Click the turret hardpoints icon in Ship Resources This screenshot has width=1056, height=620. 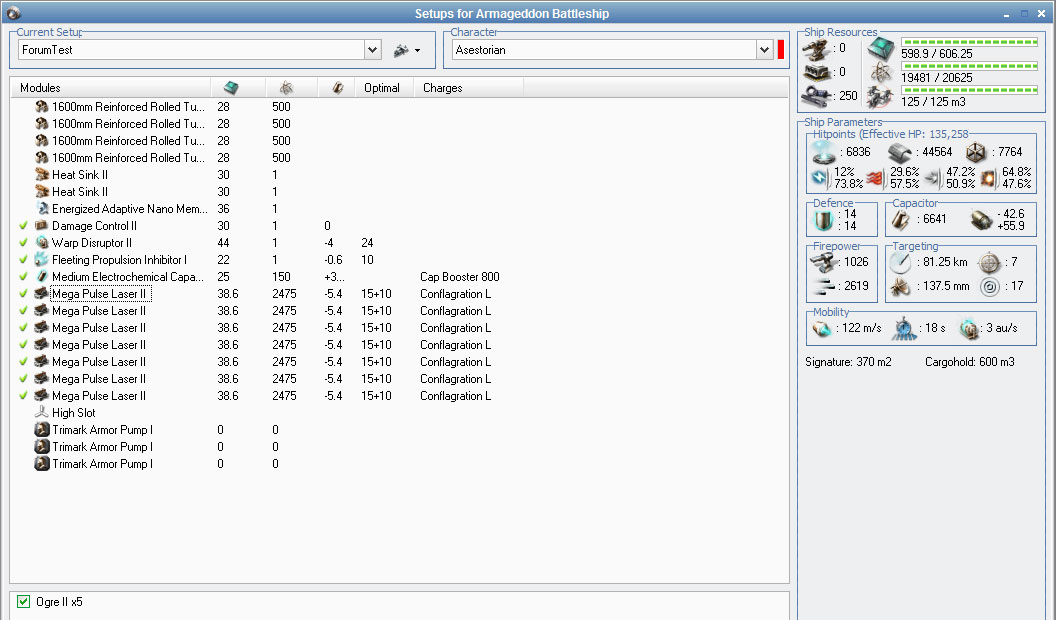click(x=816, y=49)
